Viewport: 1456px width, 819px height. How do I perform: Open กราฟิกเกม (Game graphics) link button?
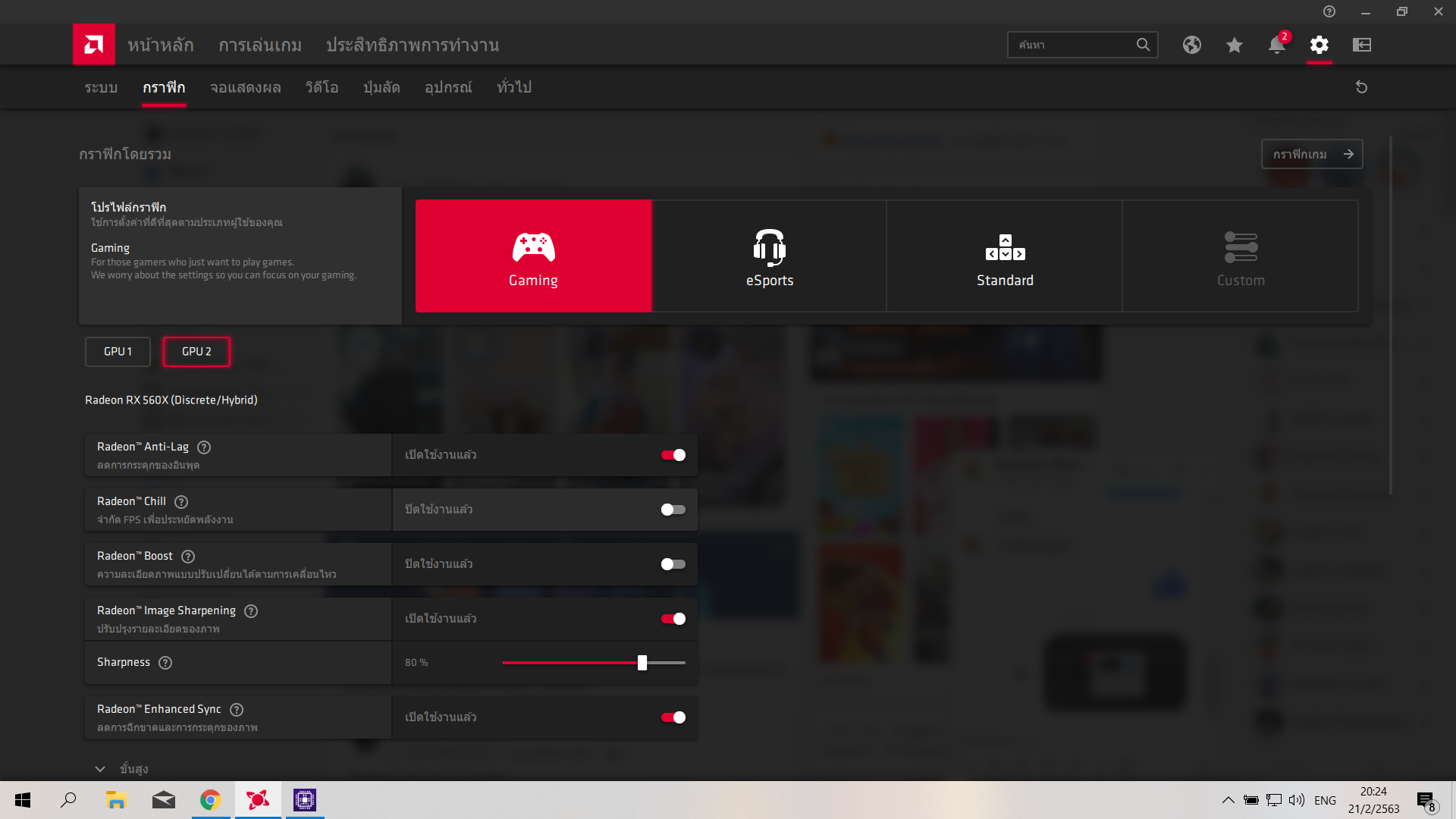[x=1312, y=154]
